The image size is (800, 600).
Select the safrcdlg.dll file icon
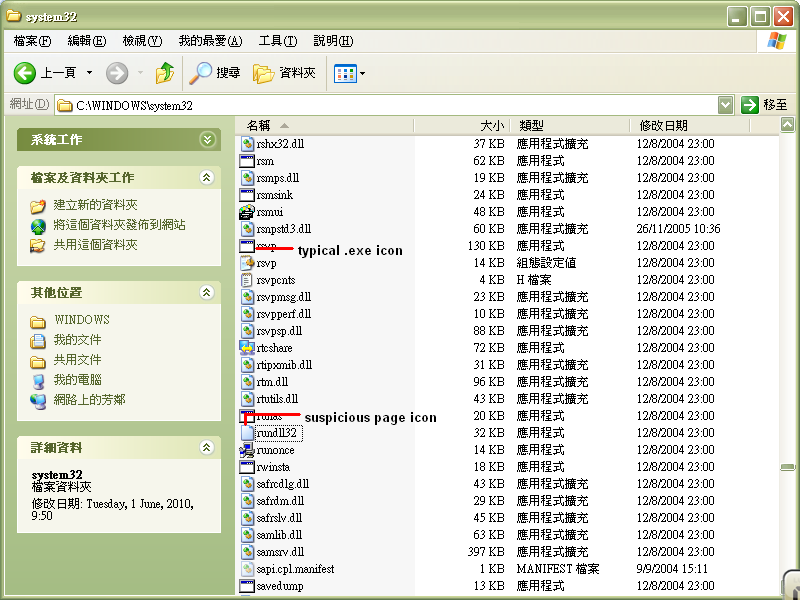point(247,484)
